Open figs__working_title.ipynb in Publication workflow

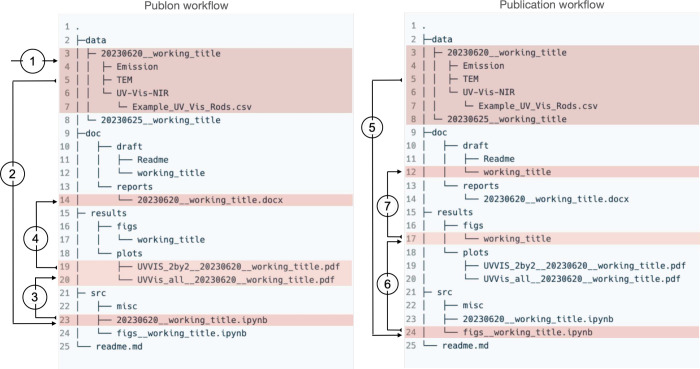coord(528,332)
